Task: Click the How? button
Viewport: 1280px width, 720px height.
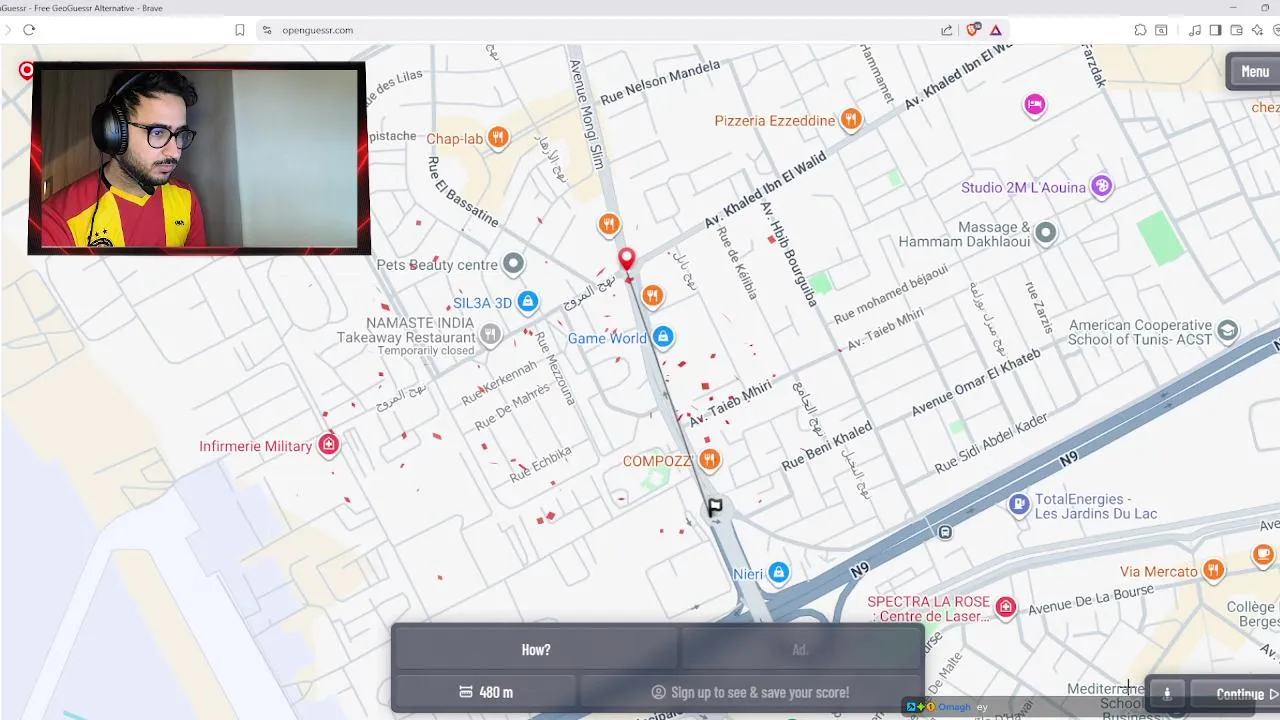Action: click(x=536, y=650)
